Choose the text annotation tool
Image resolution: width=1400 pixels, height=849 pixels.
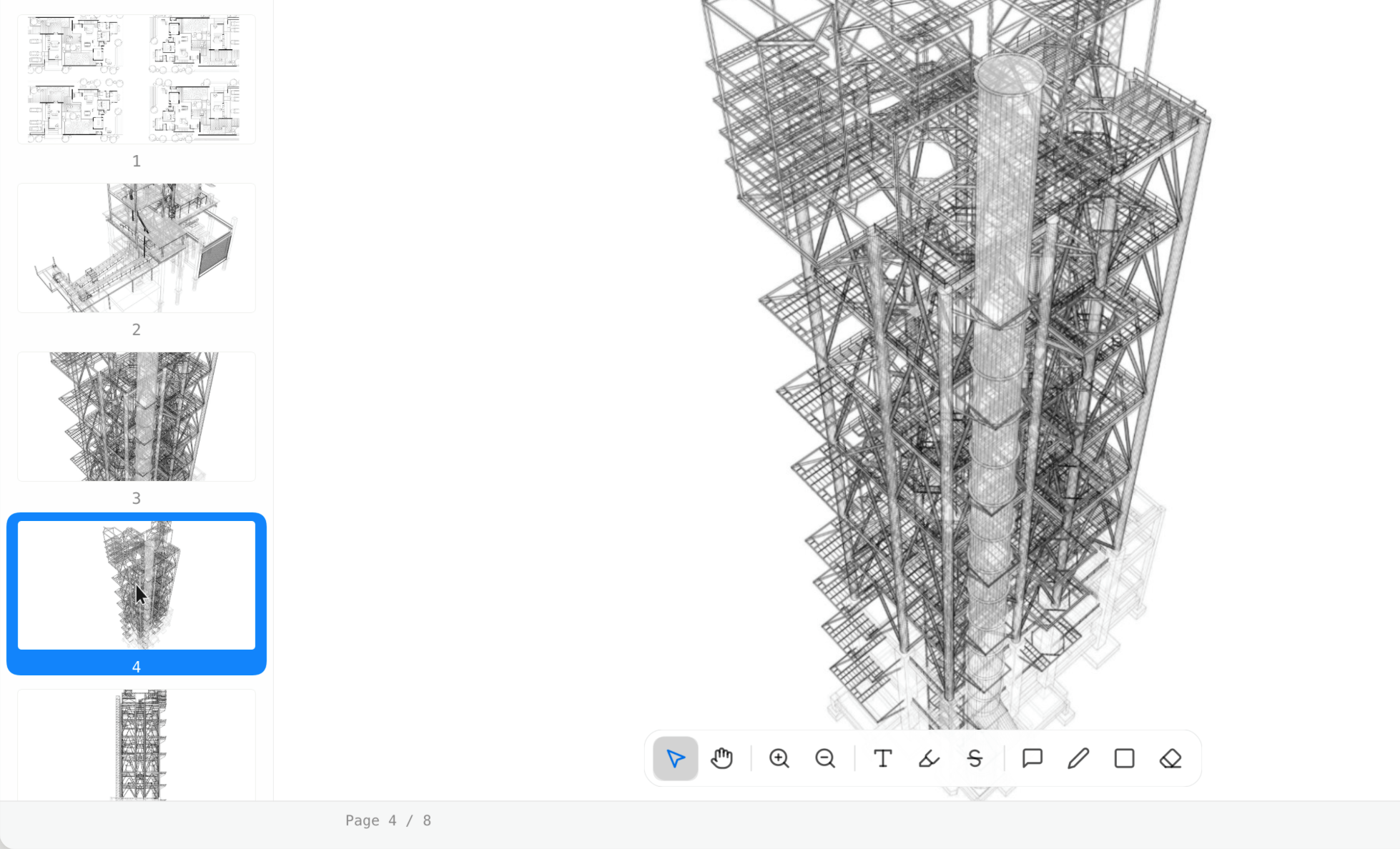(x=883, y=758)
